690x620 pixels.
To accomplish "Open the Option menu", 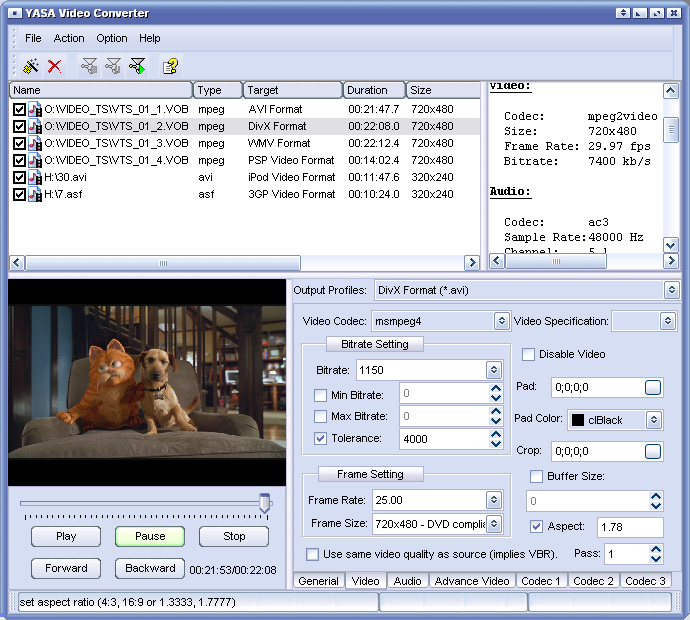I will click(112, 38).
